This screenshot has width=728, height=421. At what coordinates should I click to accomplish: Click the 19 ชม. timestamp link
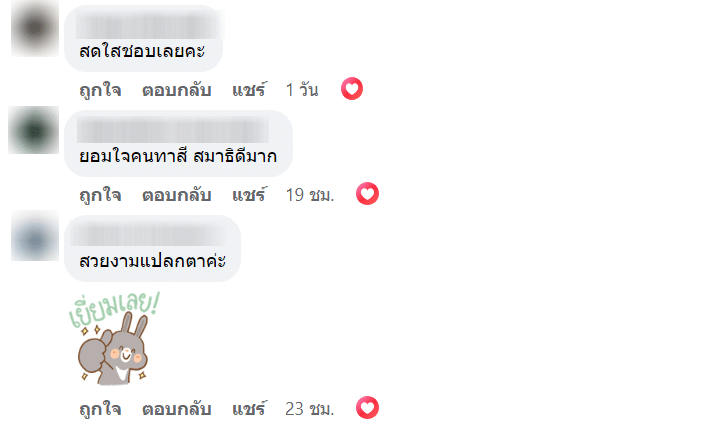309,194
